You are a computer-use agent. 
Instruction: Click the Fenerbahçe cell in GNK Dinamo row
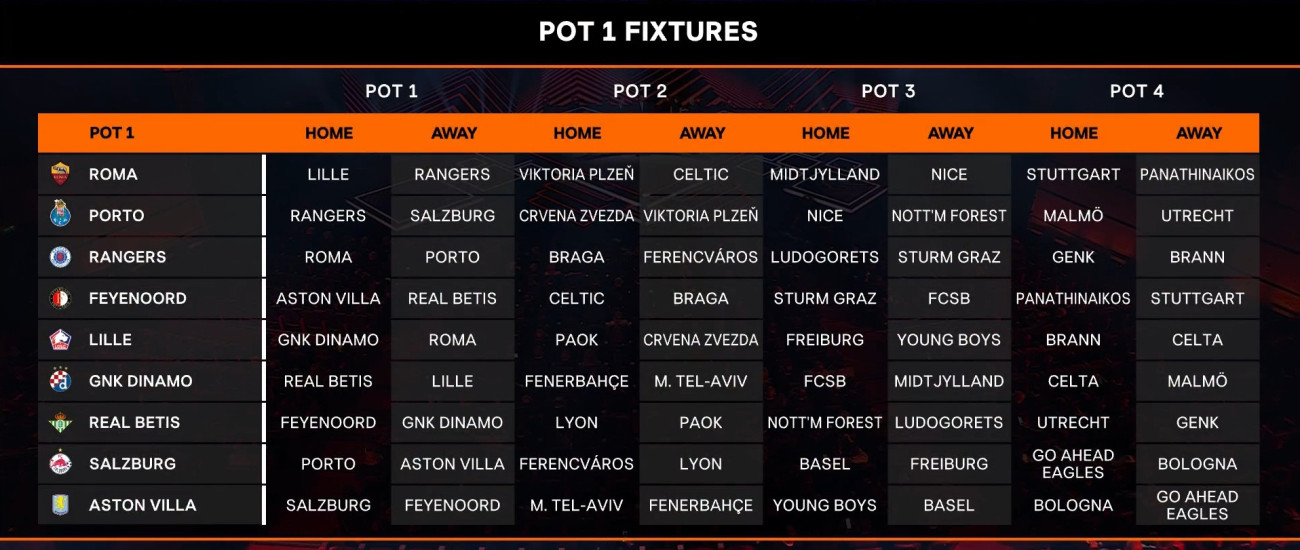(577, 381)
